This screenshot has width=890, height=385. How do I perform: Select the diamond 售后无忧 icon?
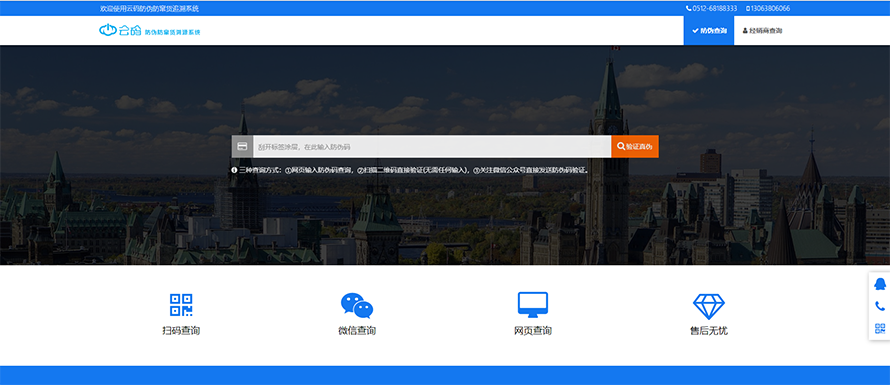[708, 306]
